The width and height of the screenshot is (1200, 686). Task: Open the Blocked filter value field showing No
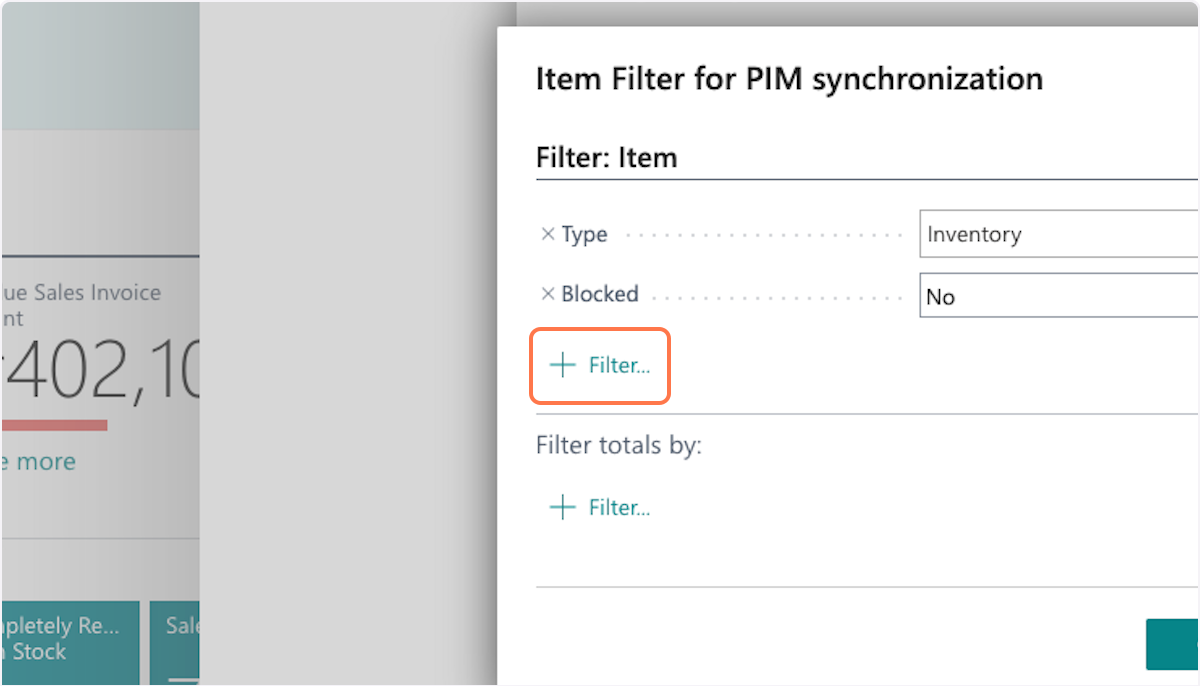(x=1058, y=297)
